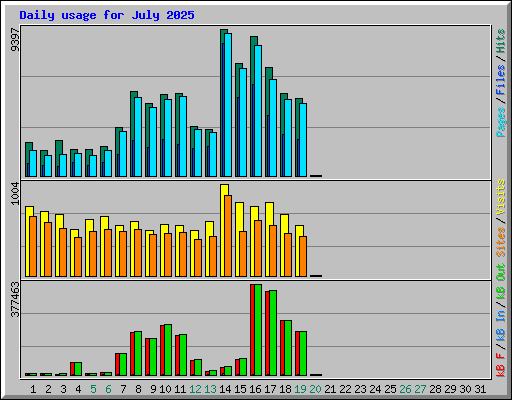512x400 pixels.
Task: Click the blue "Files" legend word
Action: (x=501, y=80)
